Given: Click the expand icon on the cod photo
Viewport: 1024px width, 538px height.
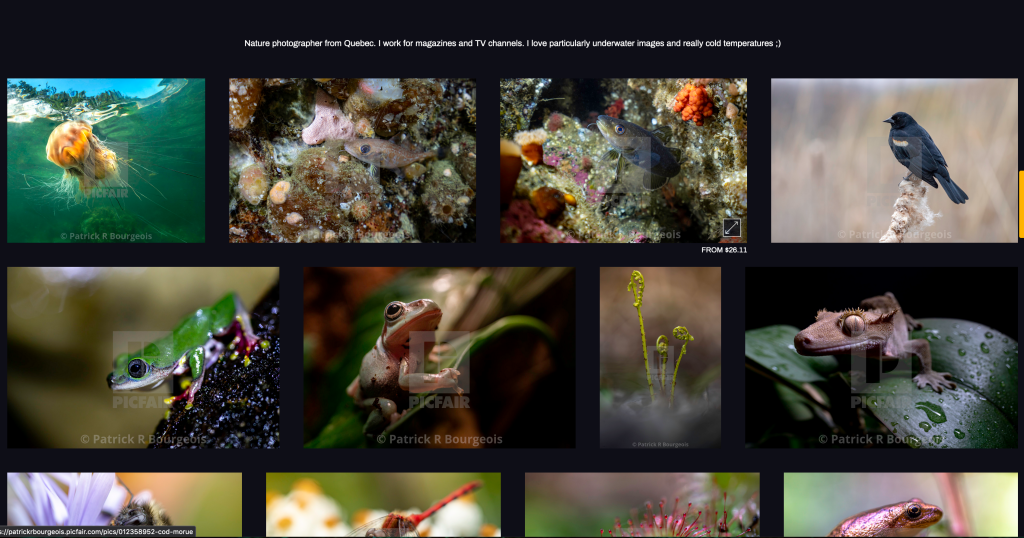Looking at the screenshot, I should pyautogui.click(x=732, y=228).
